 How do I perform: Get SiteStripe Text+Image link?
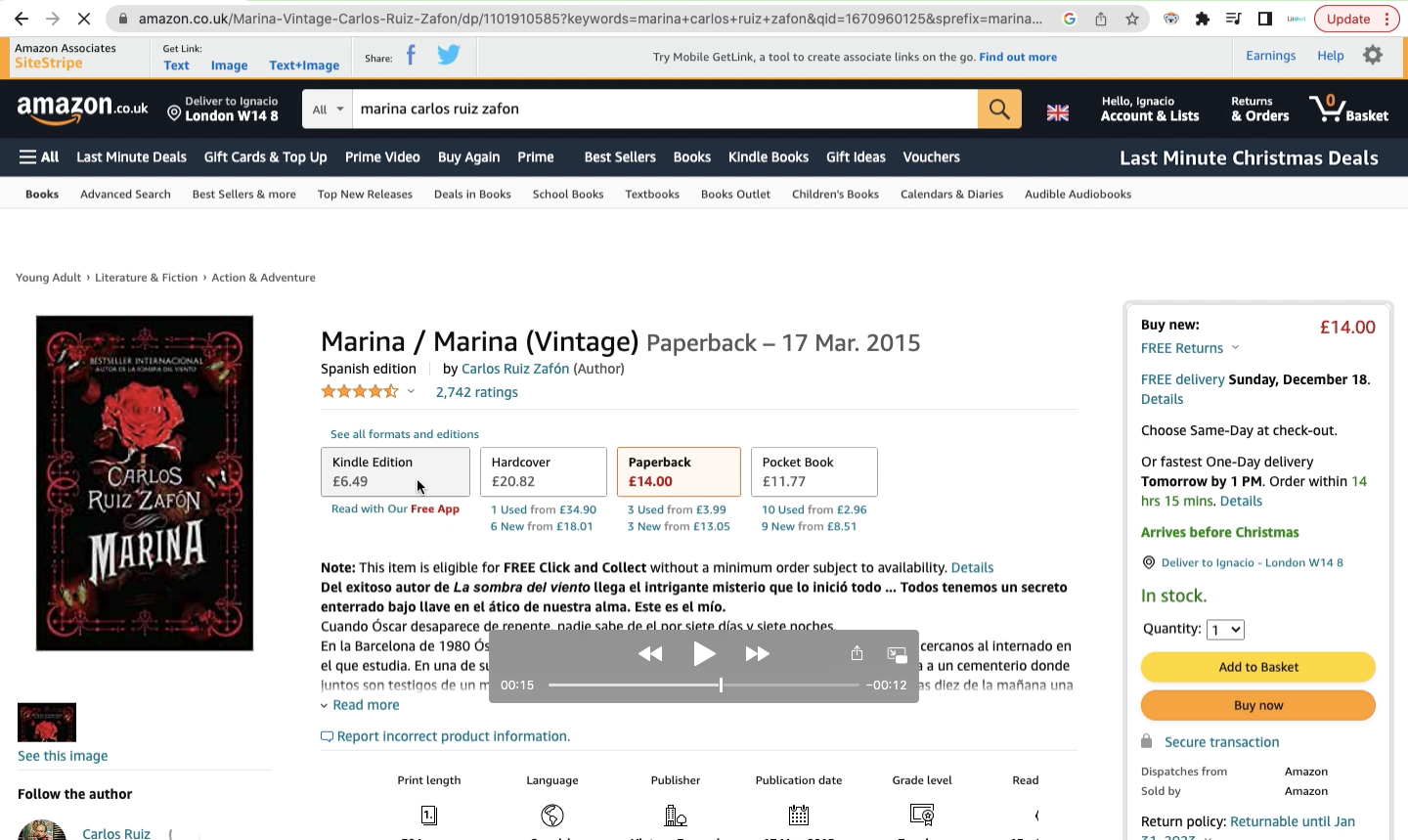pos(304,66)
